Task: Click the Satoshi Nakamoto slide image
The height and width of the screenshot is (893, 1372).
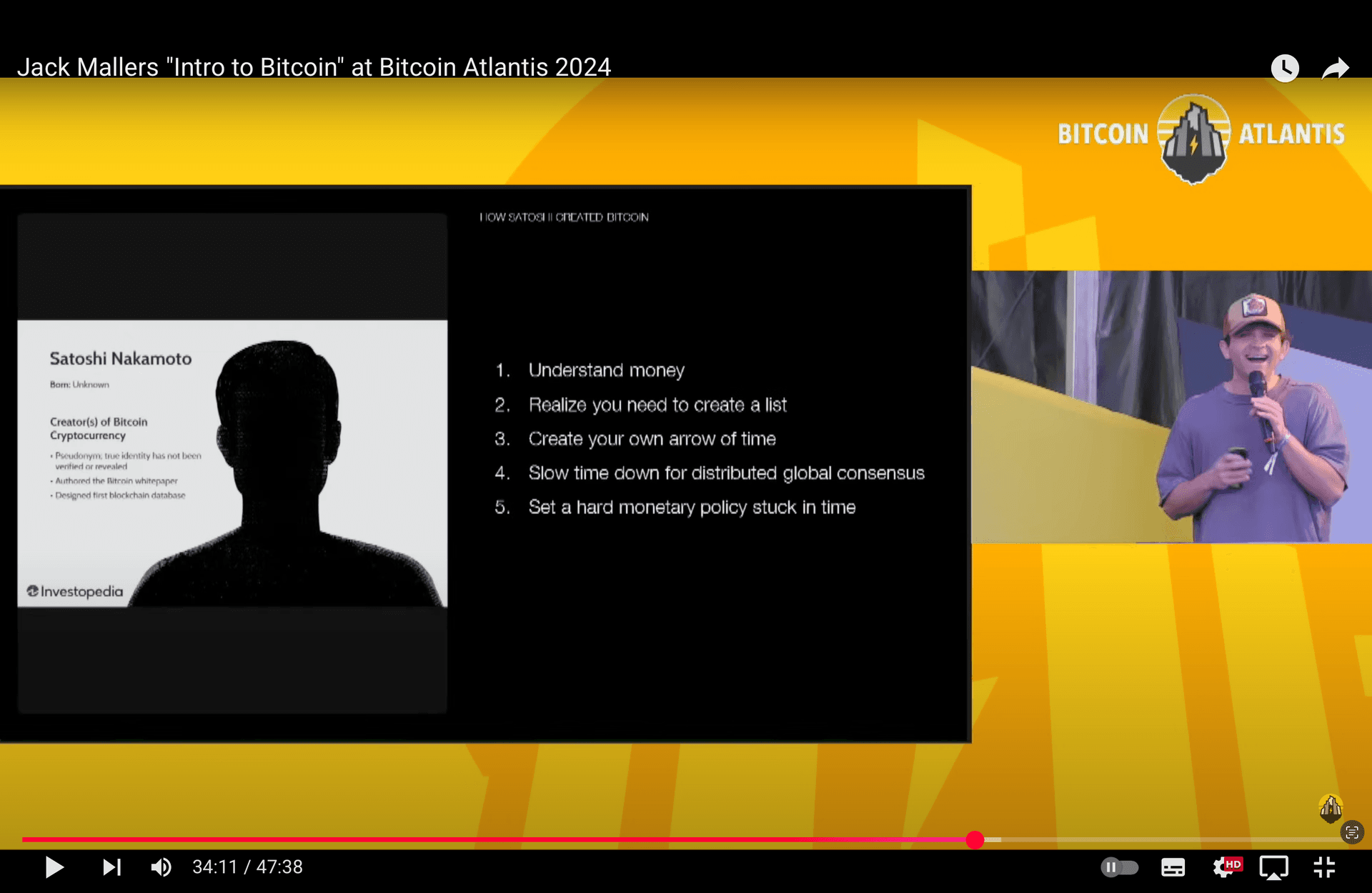Action: click(232, 463)
